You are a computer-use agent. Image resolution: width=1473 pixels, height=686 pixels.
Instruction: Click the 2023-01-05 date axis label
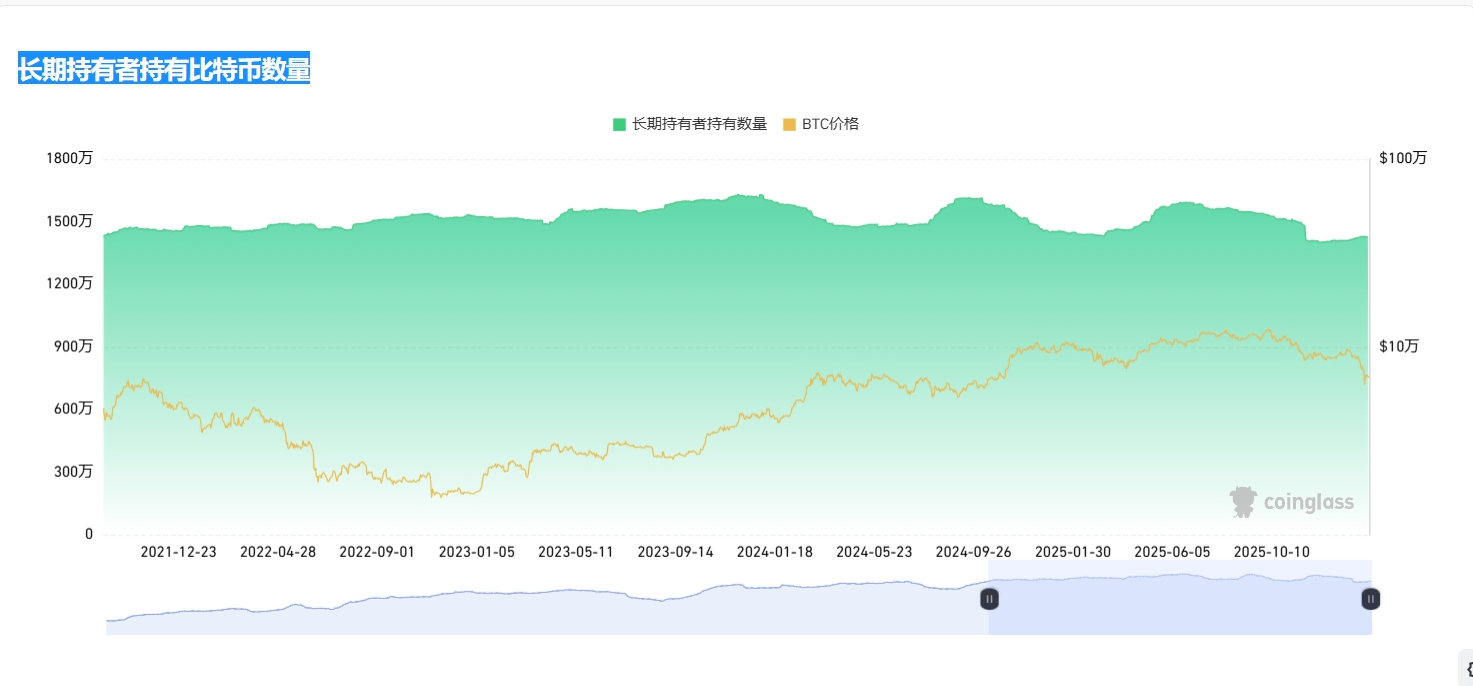point(477,552)
